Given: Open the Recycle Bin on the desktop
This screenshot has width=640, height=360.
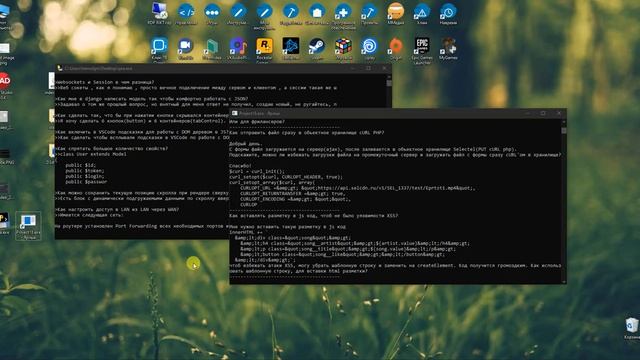Looking at the screenshot, I should tap(632, 326).
